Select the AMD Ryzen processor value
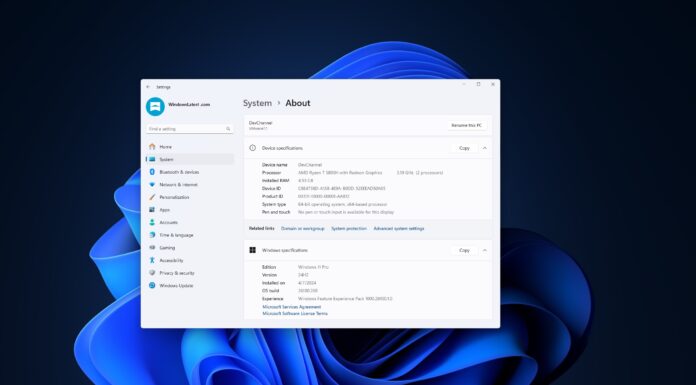 pos(340,173)
